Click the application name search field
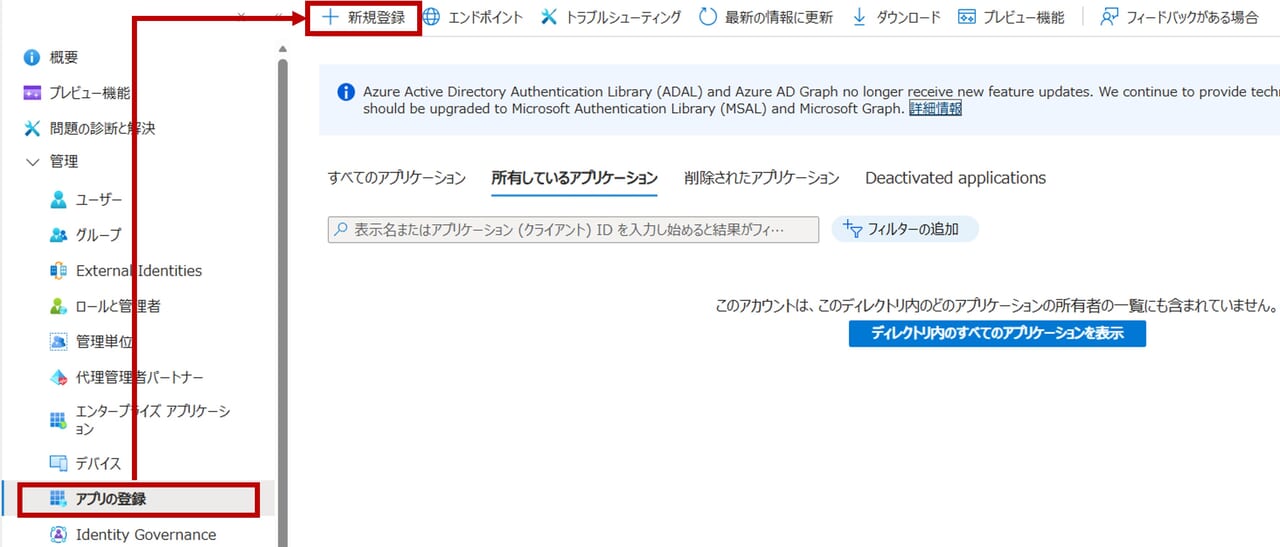This screenshot has width=1280, height=547. (x=573, y=229)
